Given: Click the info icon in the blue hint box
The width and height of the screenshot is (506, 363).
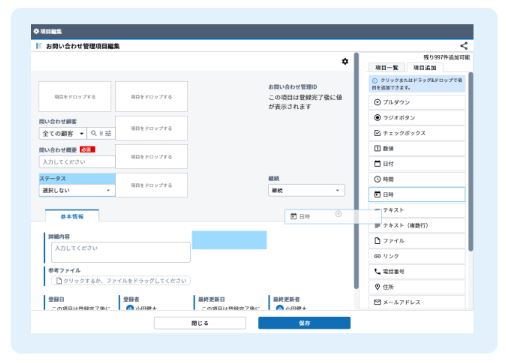Looking at the screenshot, I should point(375,80).
